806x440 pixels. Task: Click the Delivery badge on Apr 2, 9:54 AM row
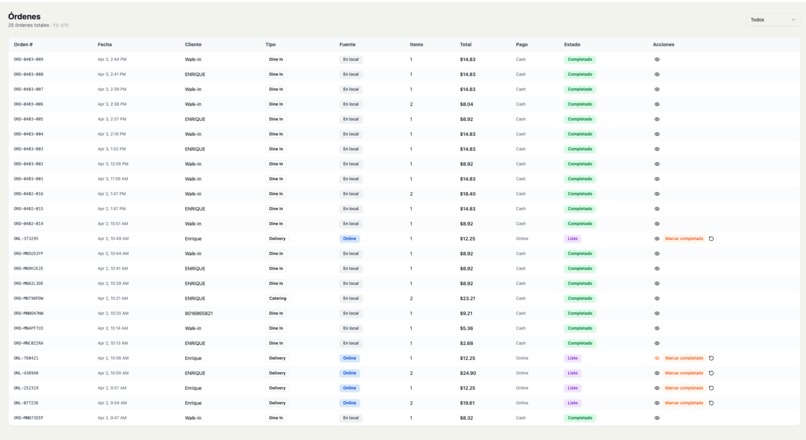pyautogui.click(x=277, y=403)
